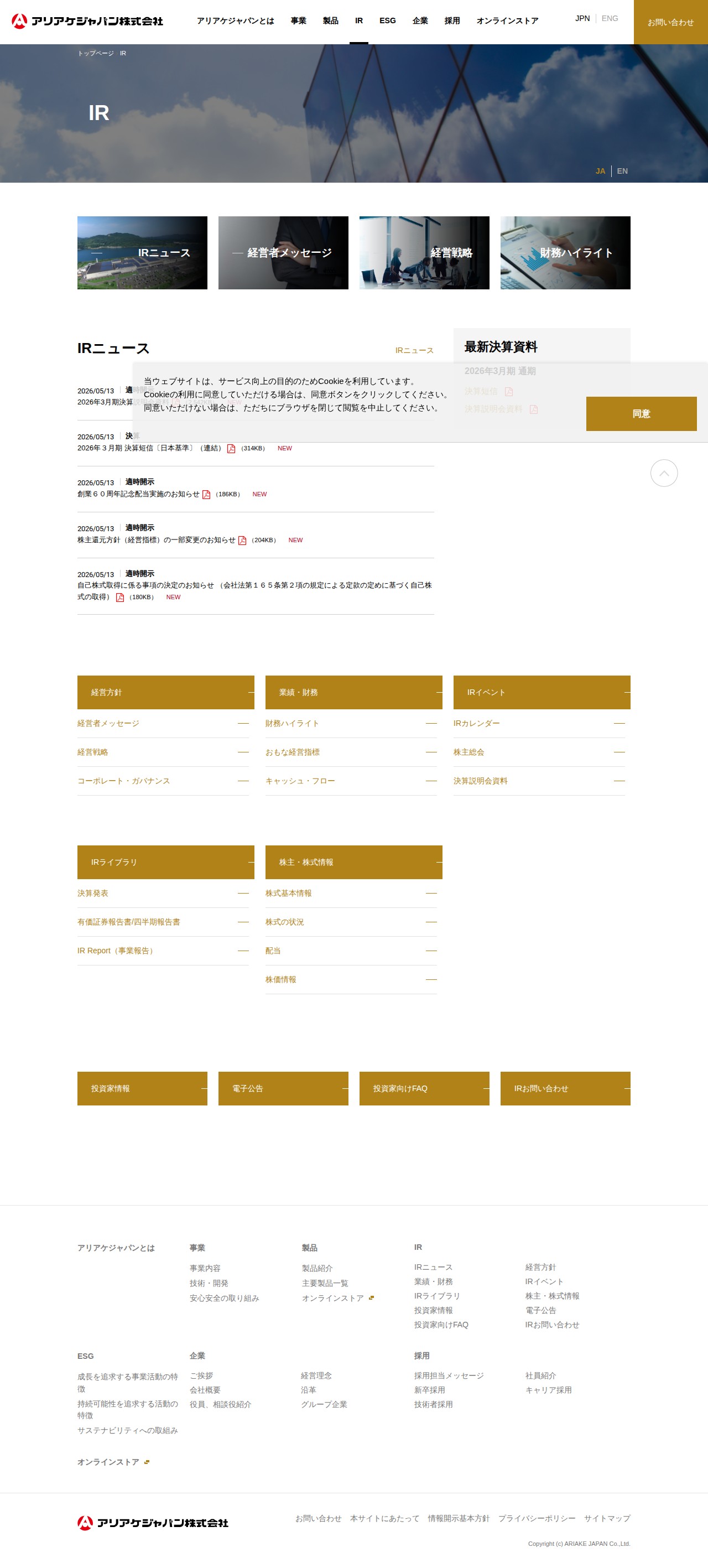Open PDF icon for 自己株式取得に係る事項
The height and width of the screenshot is (1568, 708).
pyautogui.click(x=120, y=597)
